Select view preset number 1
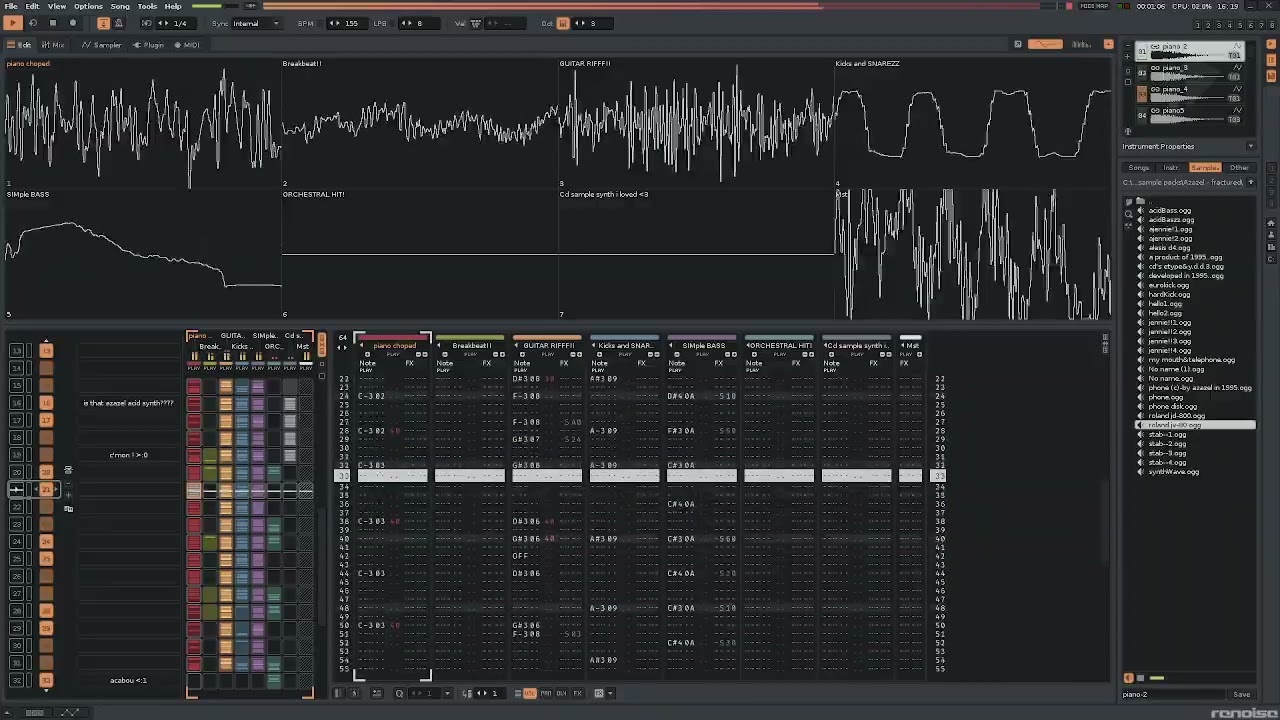1280x720 pixels. point(1198,24)
